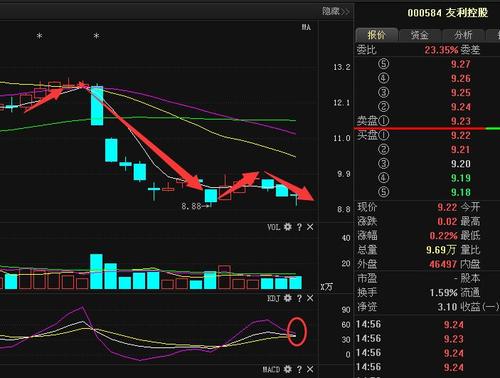This screenshot has width=500, height=378.
Task: Switch to the 报价 tab
Action: pyautogui.click(x=377, y=35)
